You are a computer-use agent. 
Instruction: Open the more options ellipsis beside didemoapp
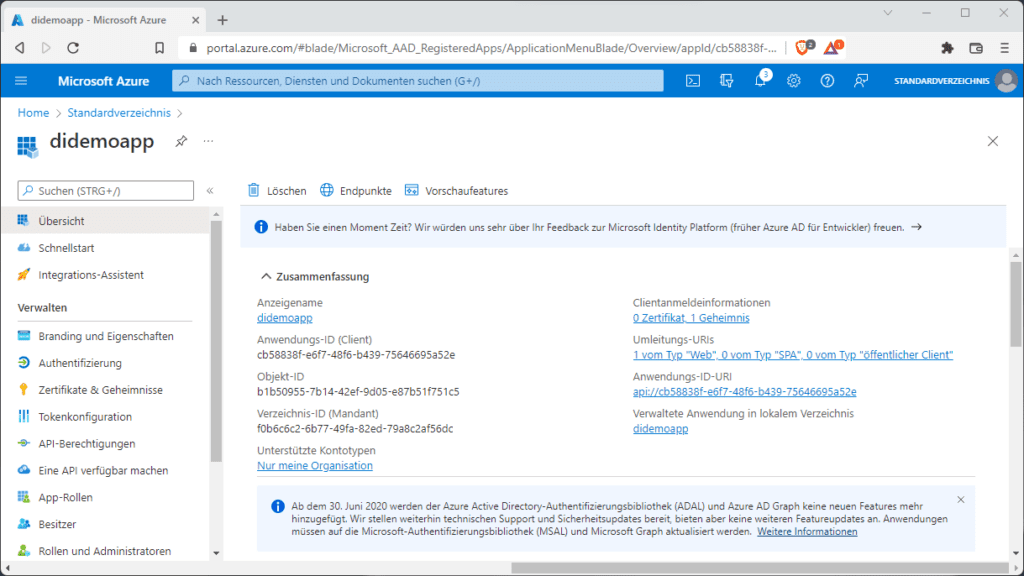point(208,141)
